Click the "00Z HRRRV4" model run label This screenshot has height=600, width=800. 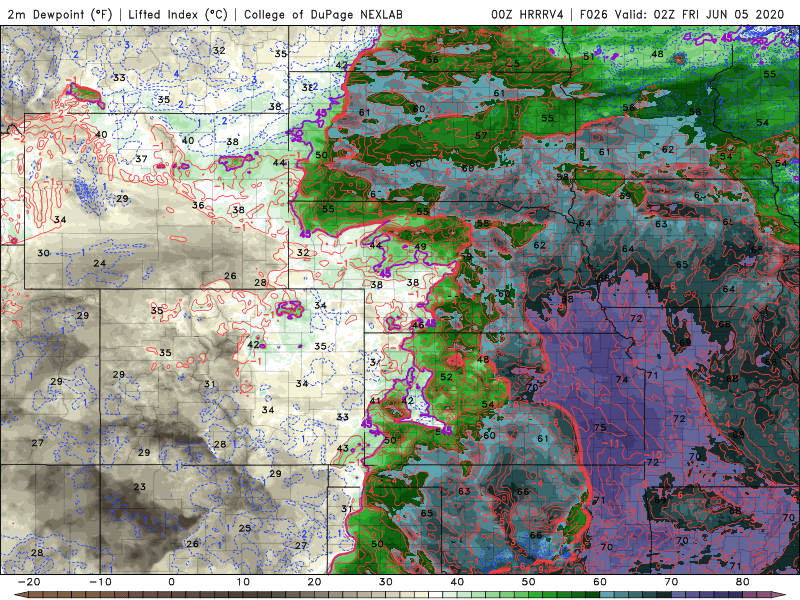coord(527,14)
